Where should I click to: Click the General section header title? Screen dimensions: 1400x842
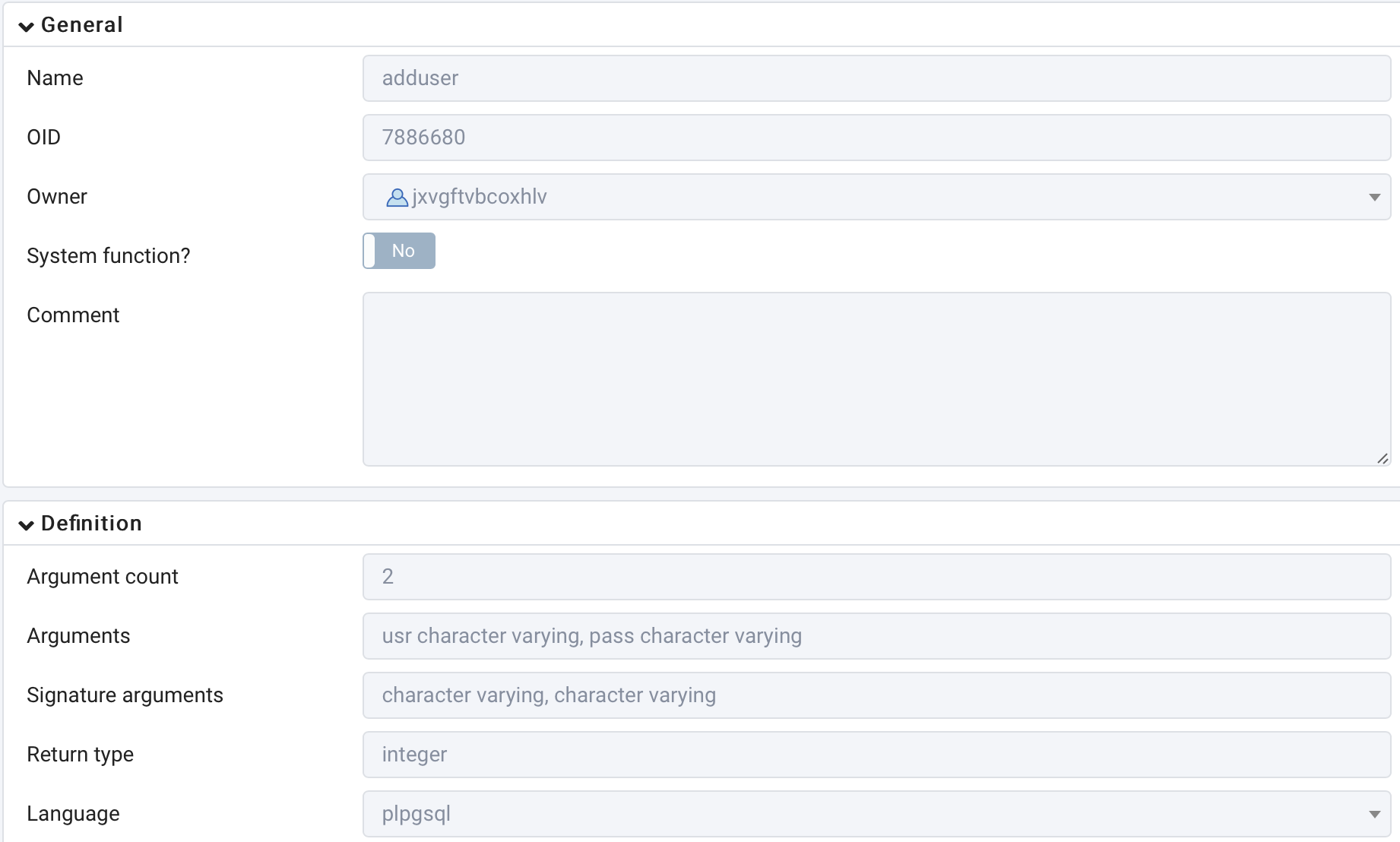[82, 25]
